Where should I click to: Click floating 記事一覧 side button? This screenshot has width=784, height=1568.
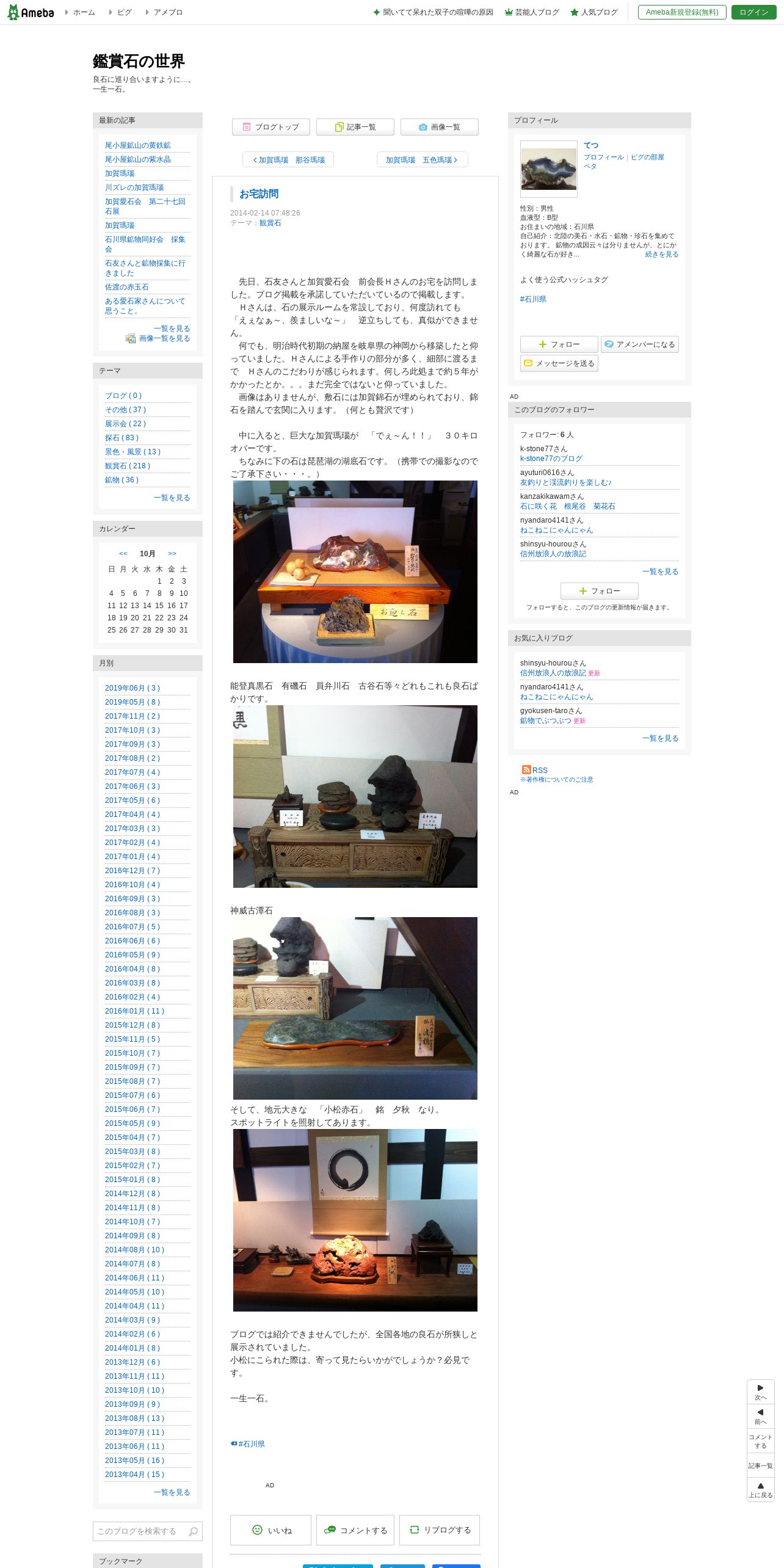(x=761, y=1465)
